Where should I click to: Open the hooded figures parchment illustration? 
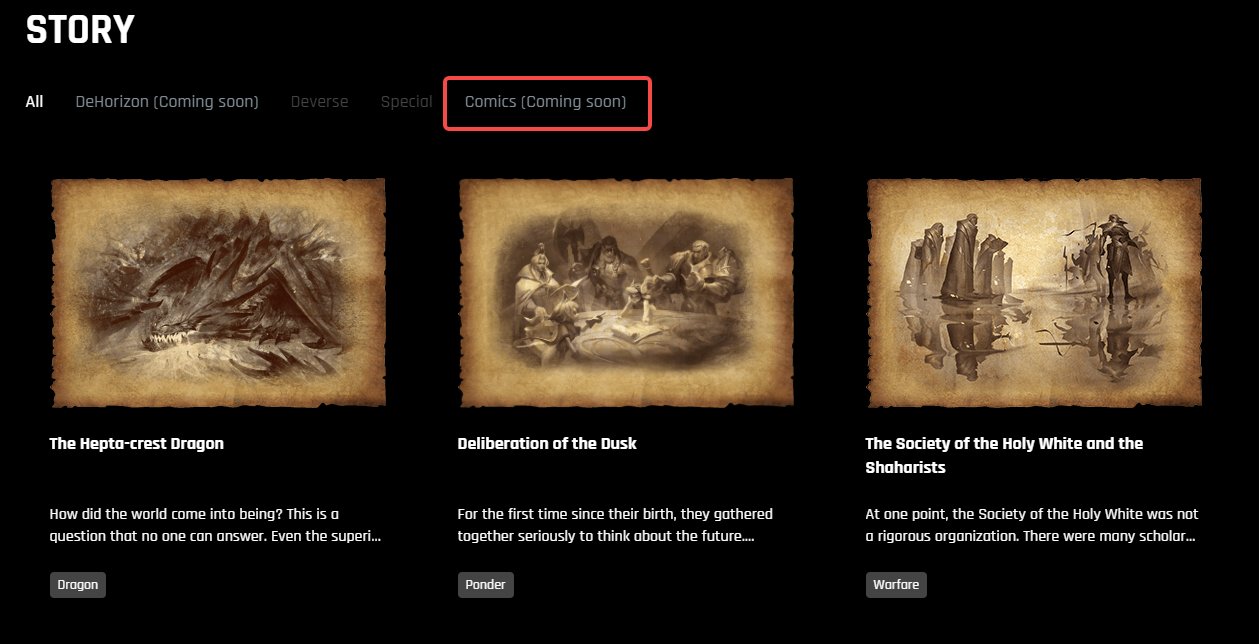pos(1034,293)
